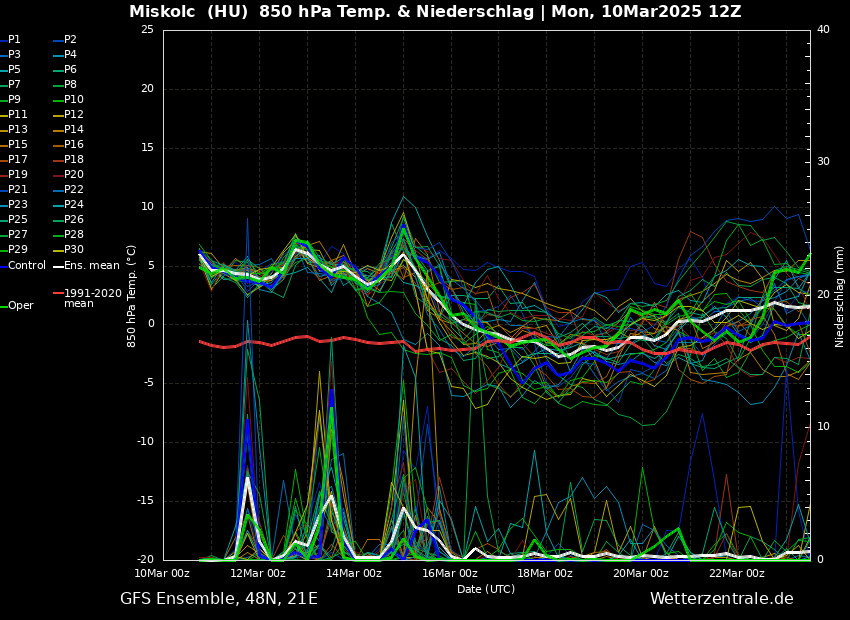Click the 10Mar 00z date tick label
This screenshot has width=850, height=620.
[162, 573]
